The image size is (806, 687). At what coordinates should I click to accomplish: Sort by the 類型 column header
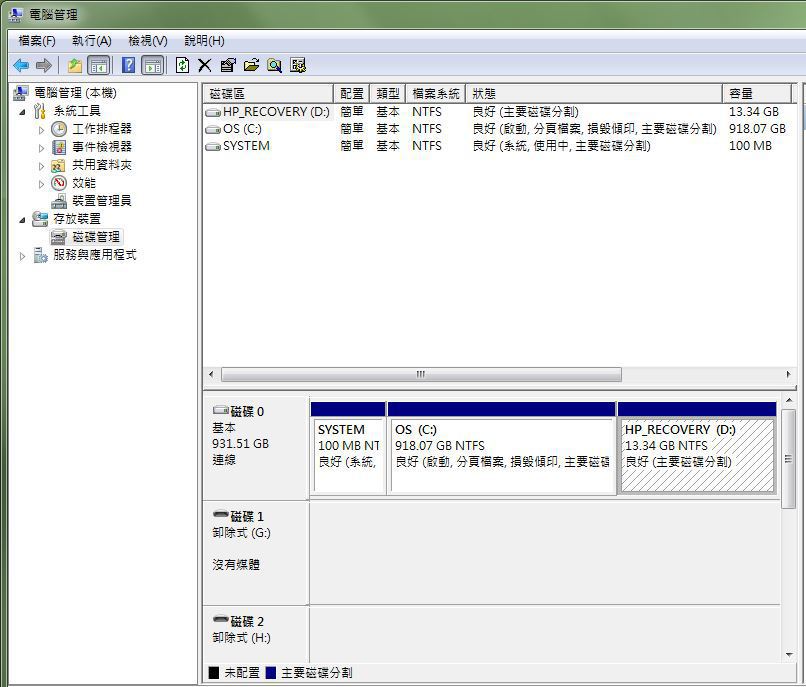(388, 94)
